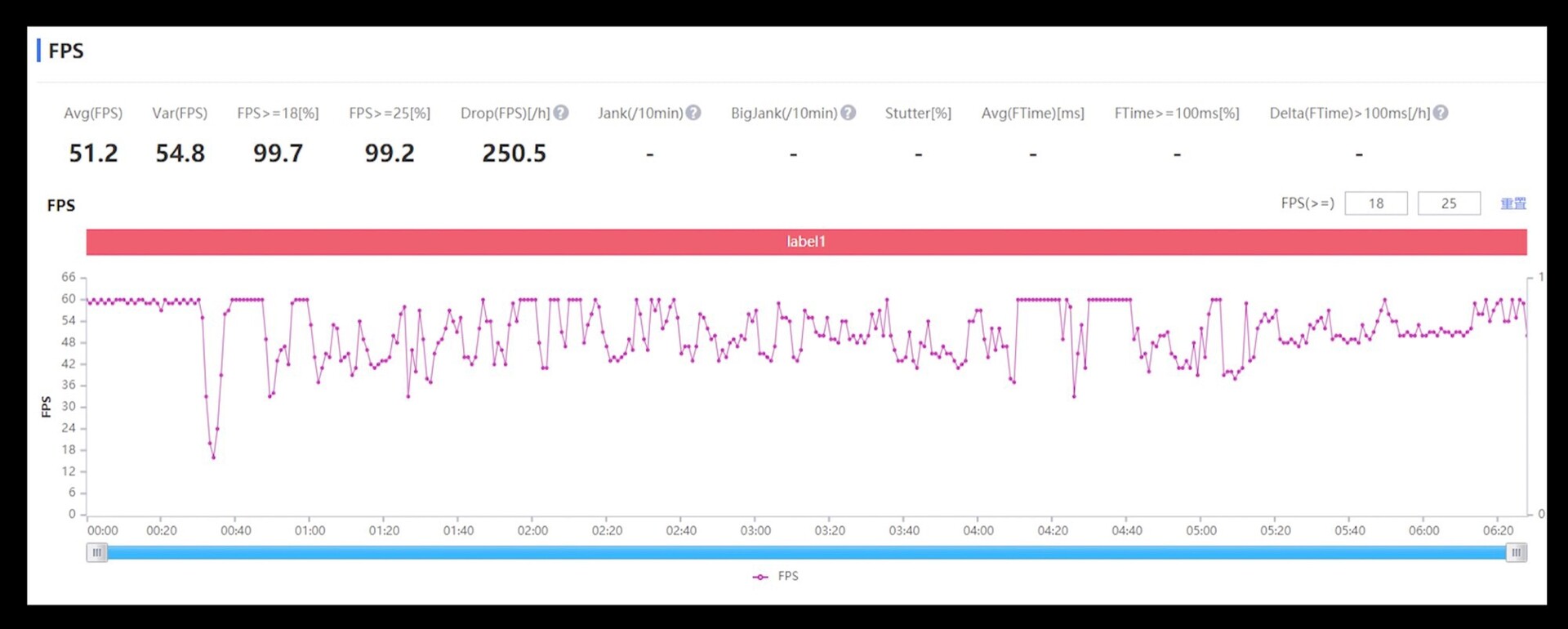Click the Avg(FTime)[ms] column label
This screenshot has width=1568, height=629.
(1033, 114)
